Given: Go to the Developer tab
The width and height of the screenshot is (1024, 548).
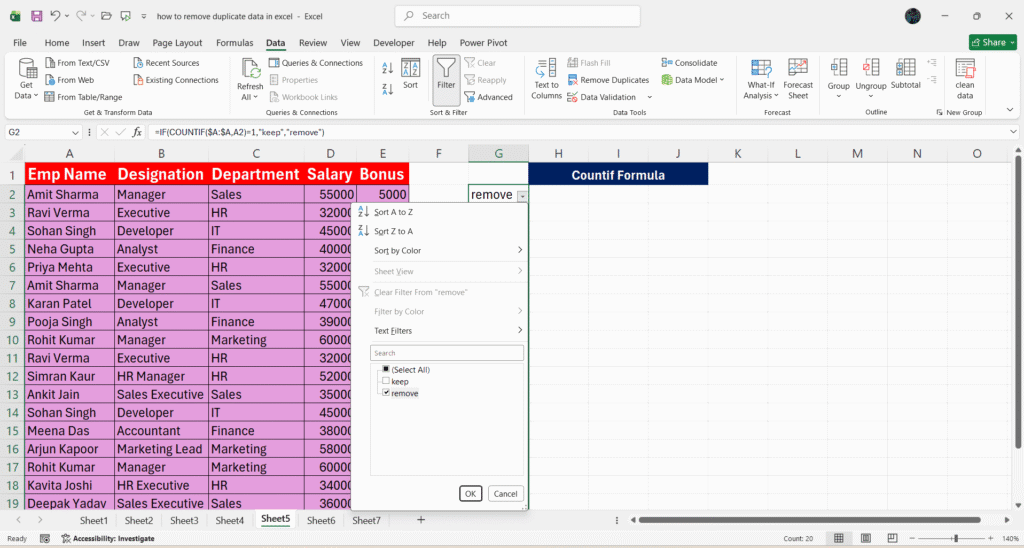Looking at the screenshot, I should tap(394, 42).
